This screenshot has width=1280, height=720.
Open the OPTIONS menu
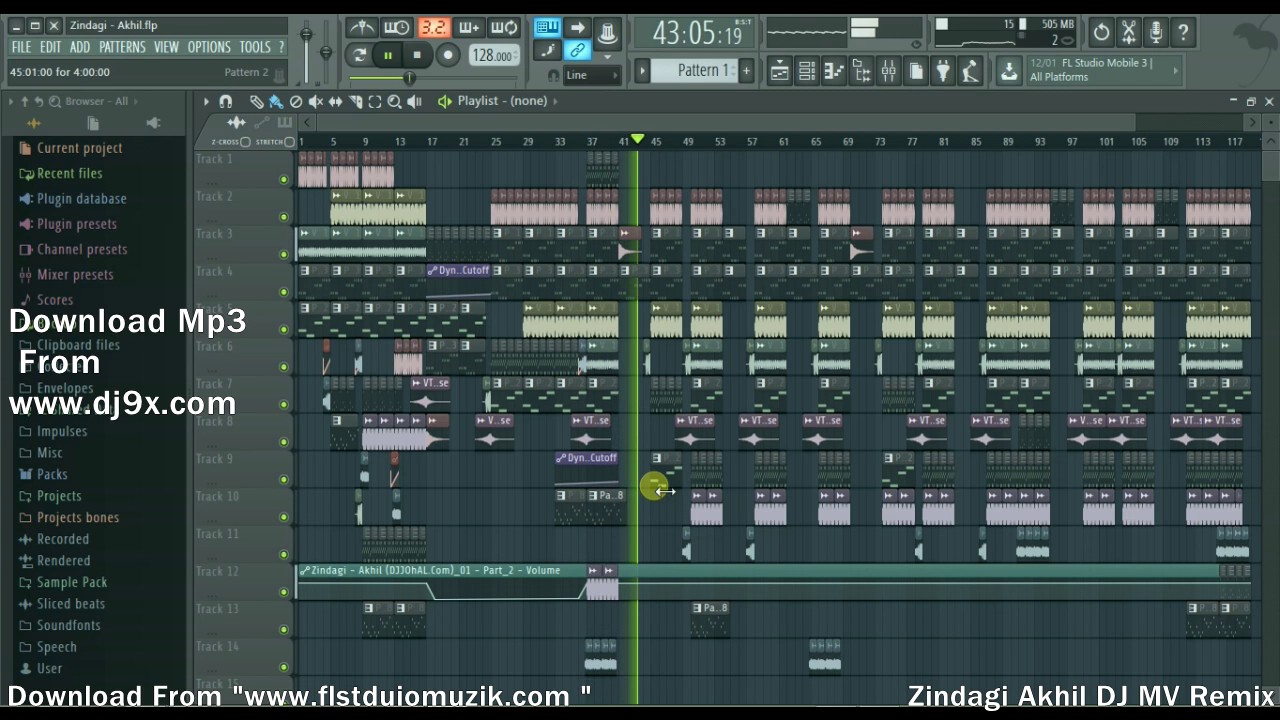[x=209, y=47]
